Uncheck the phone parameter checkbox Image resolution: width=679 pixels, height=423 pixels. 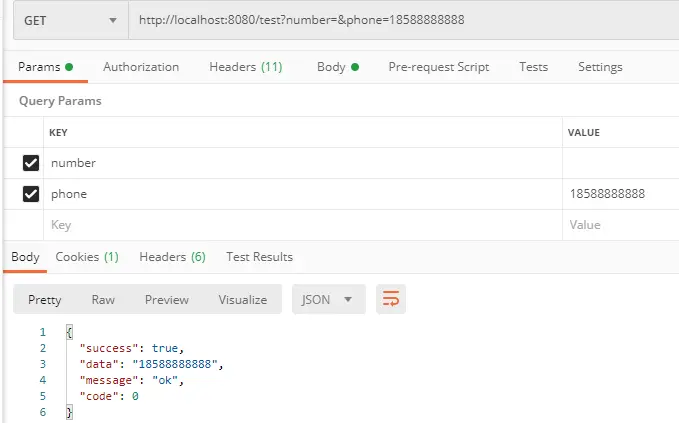[x=31, y=194]
